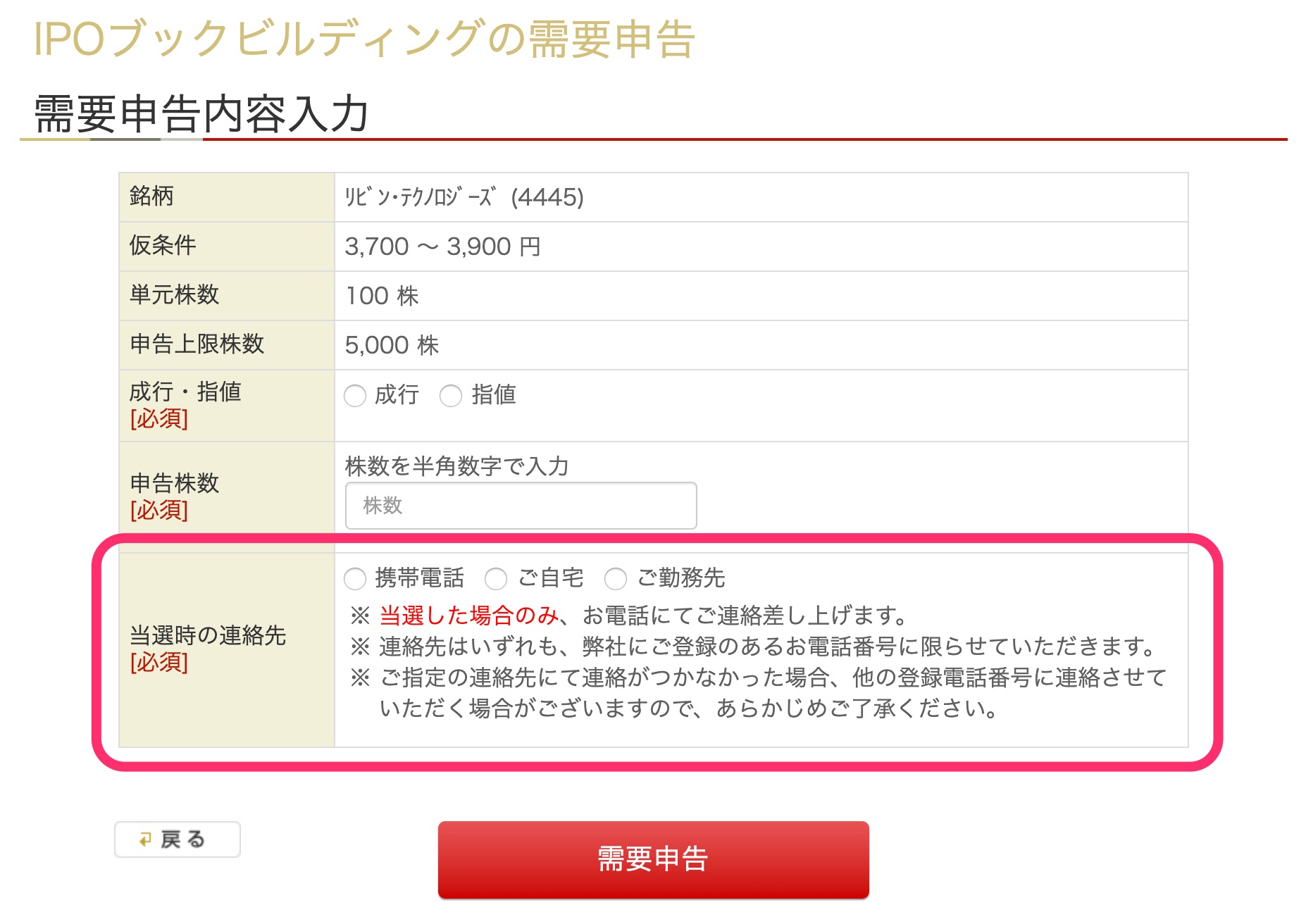Viewport: 1306px width, 924px height.
Task: Click the stock name リビン・テクノロジーズ (4445)
Action: coord(464,197)
